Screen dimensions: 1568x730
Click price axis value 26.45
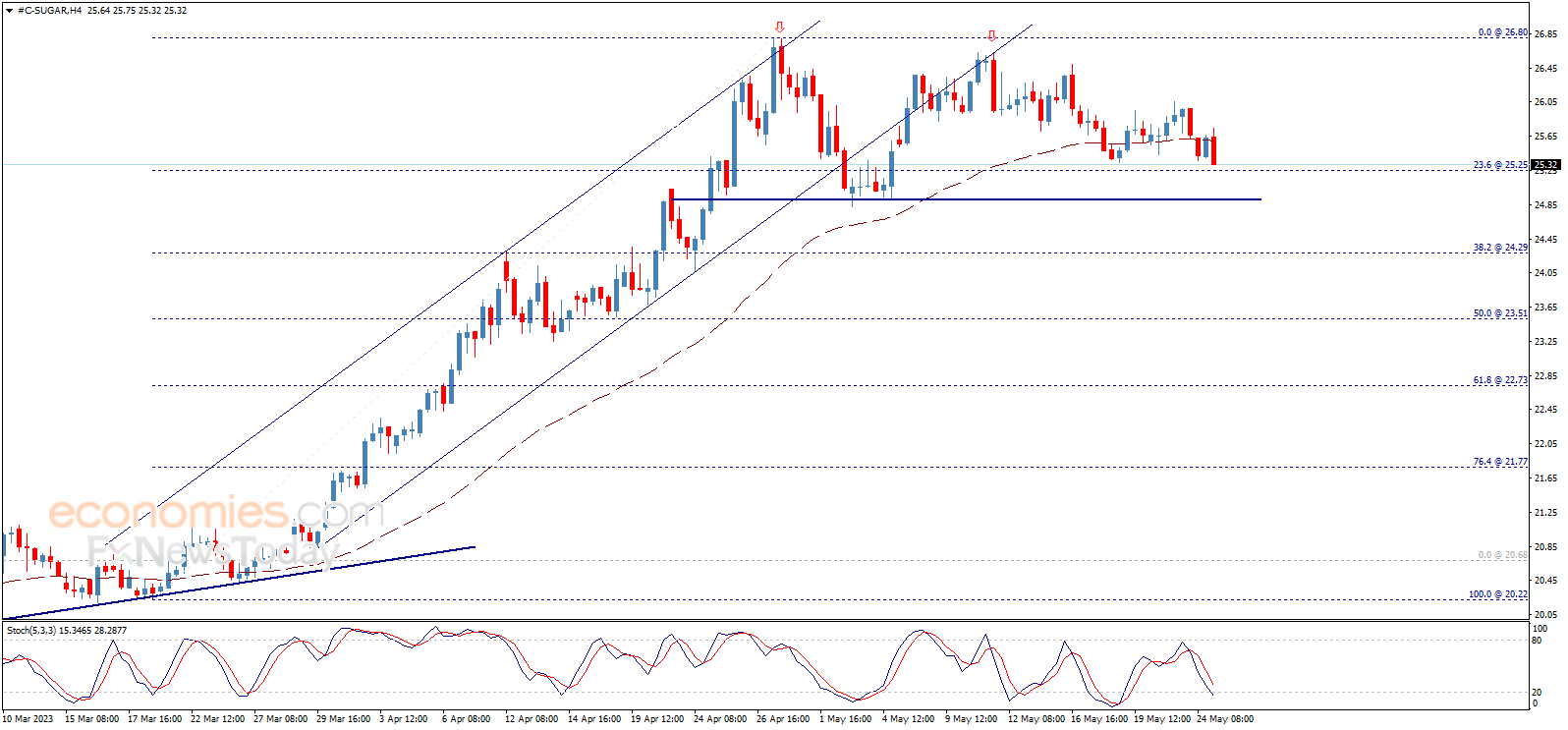click(1545, 69)
